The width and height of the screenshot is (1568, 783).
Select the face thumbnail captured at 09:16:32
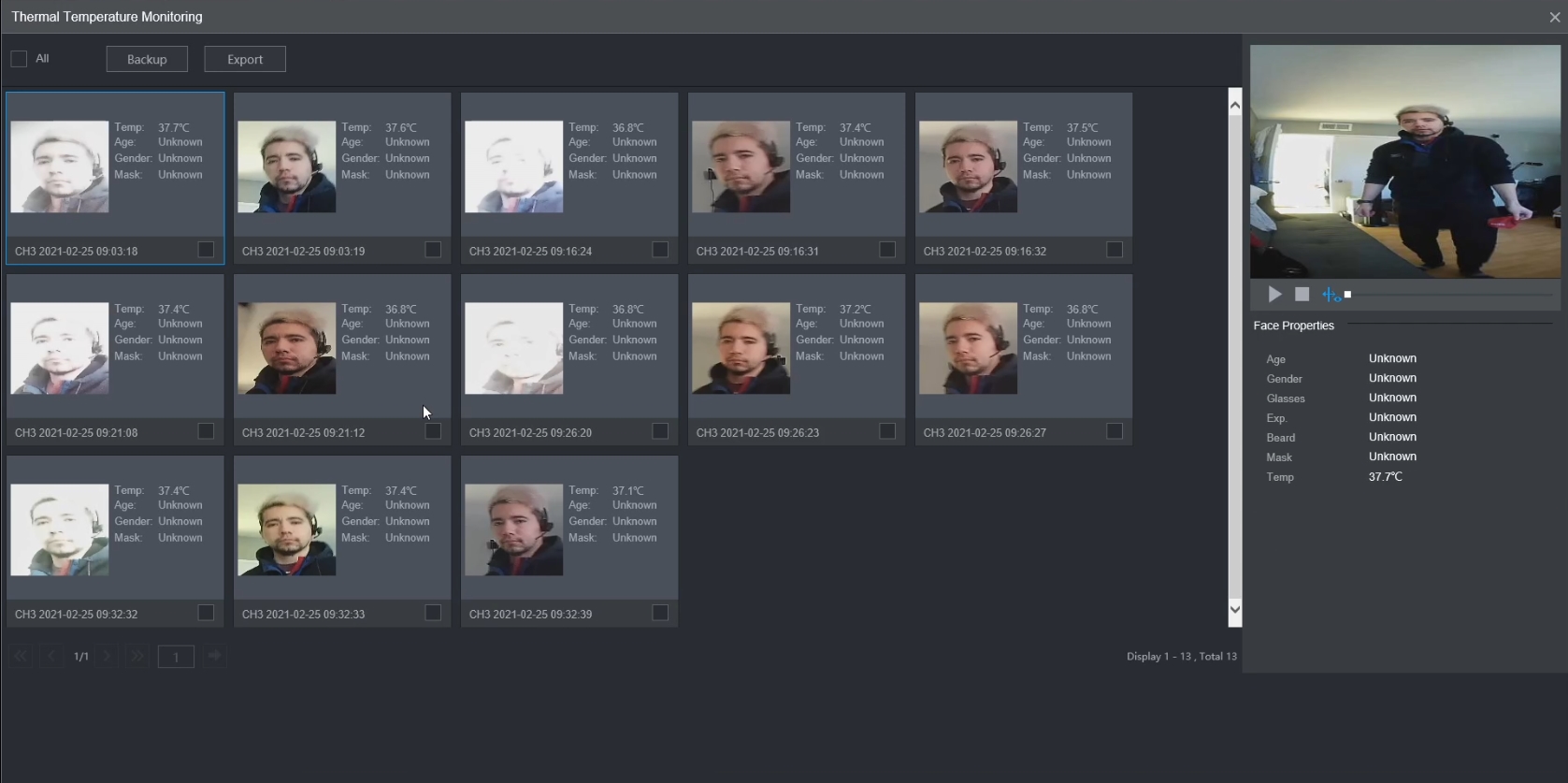click(x=969, y=167)
